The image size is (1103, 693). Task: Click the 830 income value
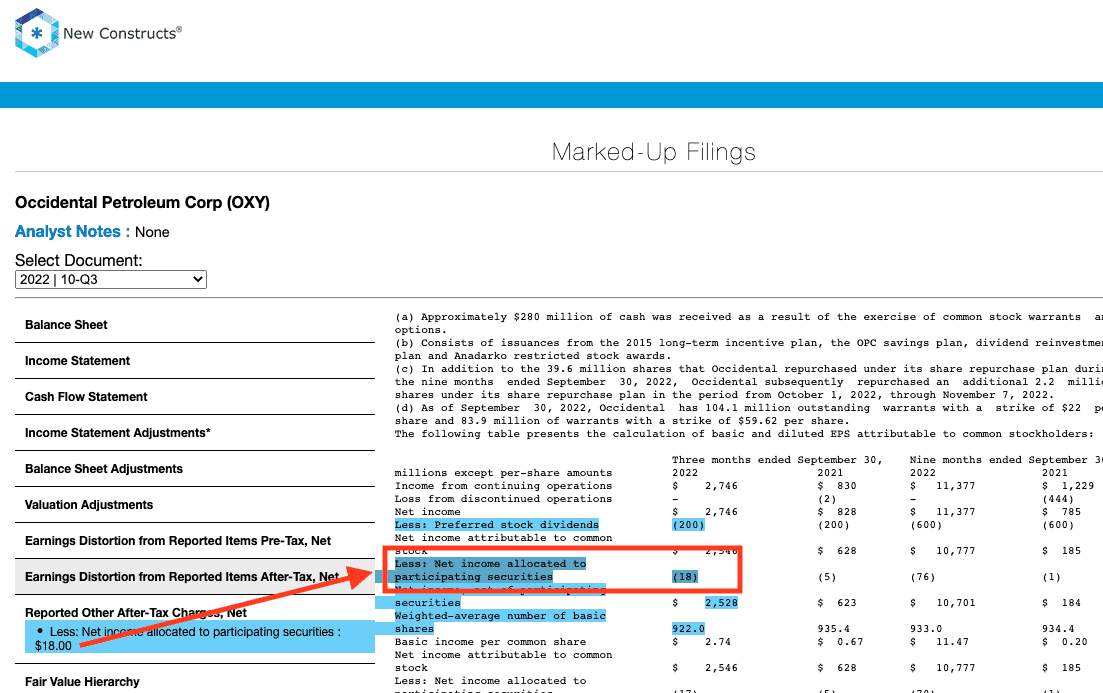coord(847,486)
